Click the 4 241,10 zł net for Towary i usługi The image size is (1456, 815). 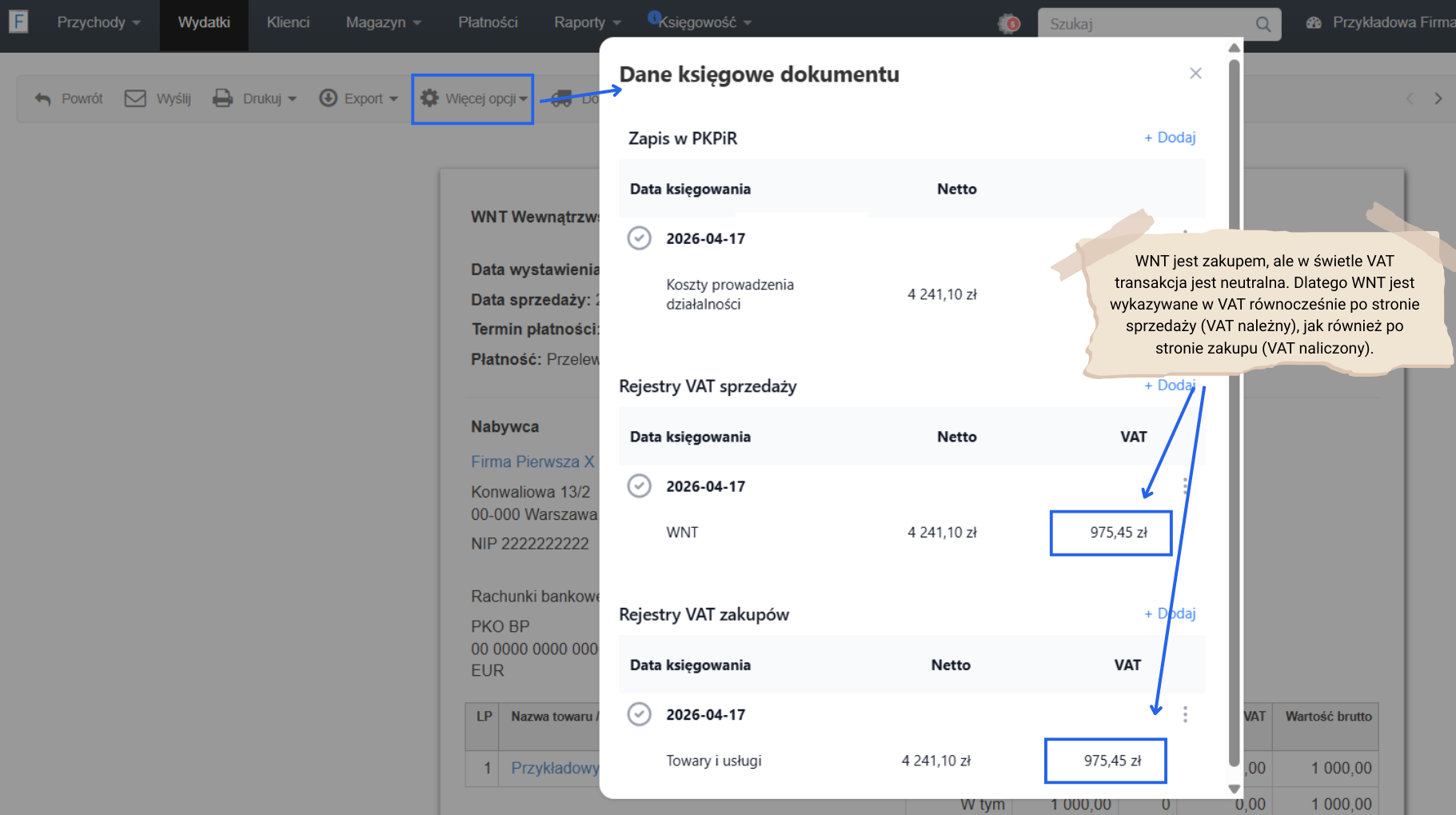tap(936, 761)
